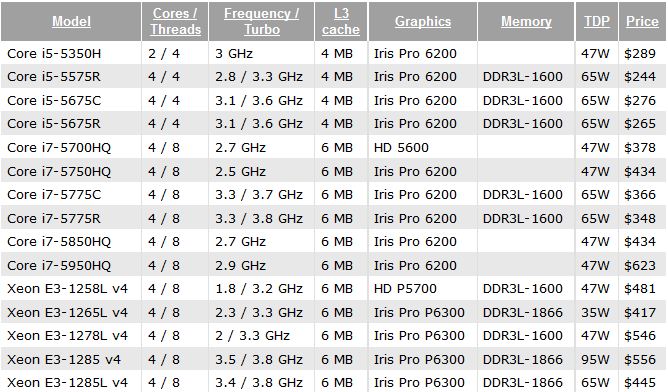Click the 1.8 / 3.2 GHz frequency cell
The image size is (668, 392).
pyautogui.click(x=259, y=289)
